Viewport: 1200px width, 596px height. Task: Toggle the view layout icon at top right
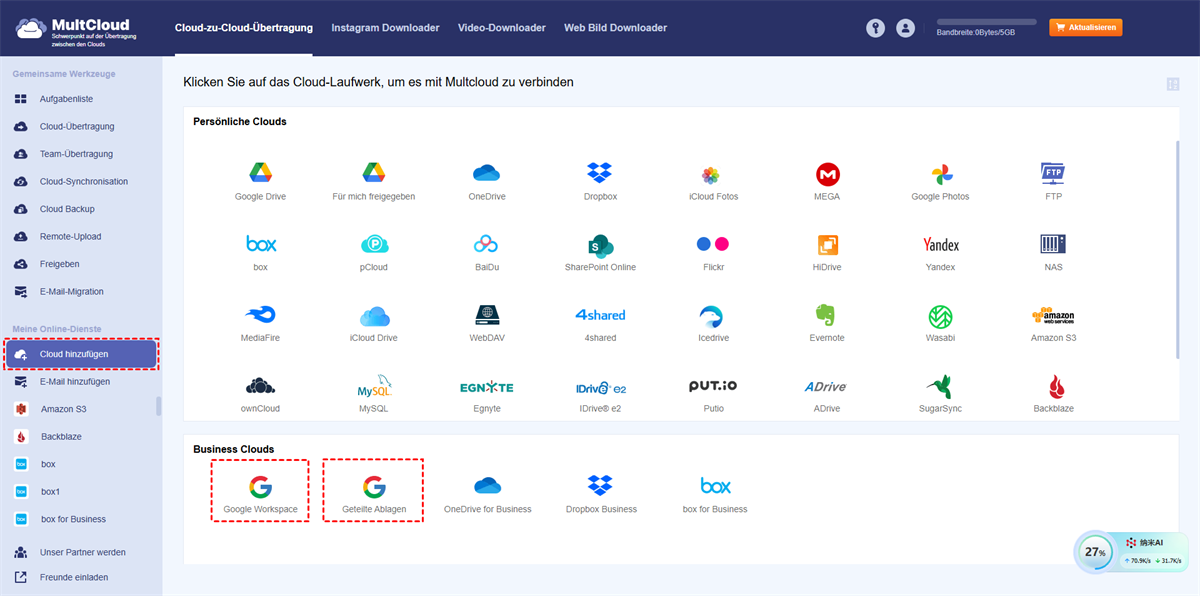[1172, 85]
